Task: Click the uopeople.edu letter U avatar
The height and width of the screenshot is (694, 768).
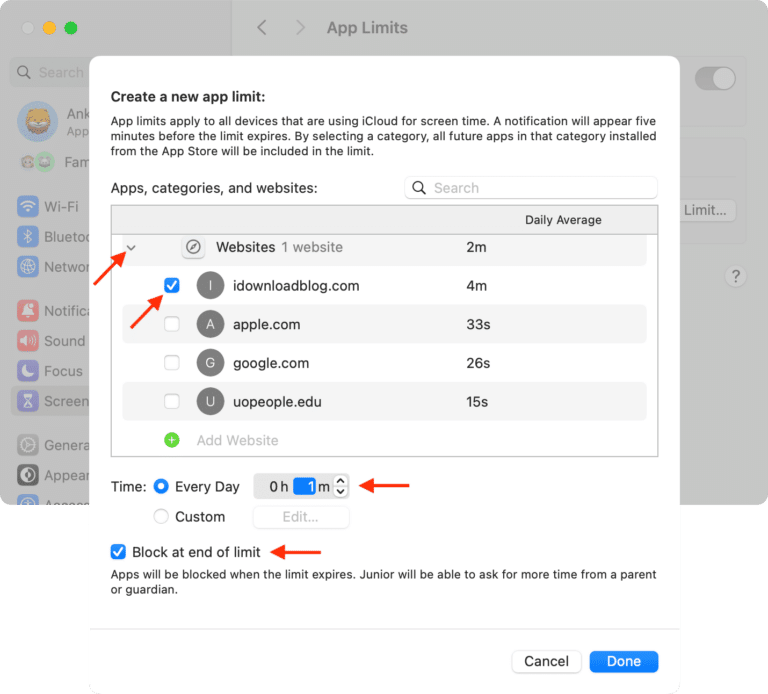Action: [x=210, y=401]
